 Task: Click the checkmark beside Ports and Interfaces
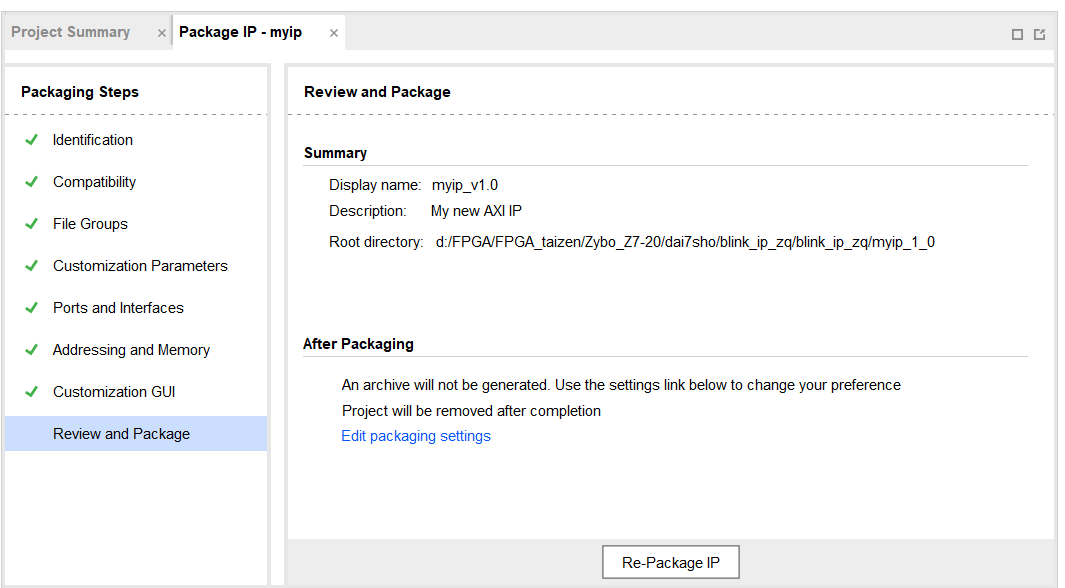click(31, 308)
